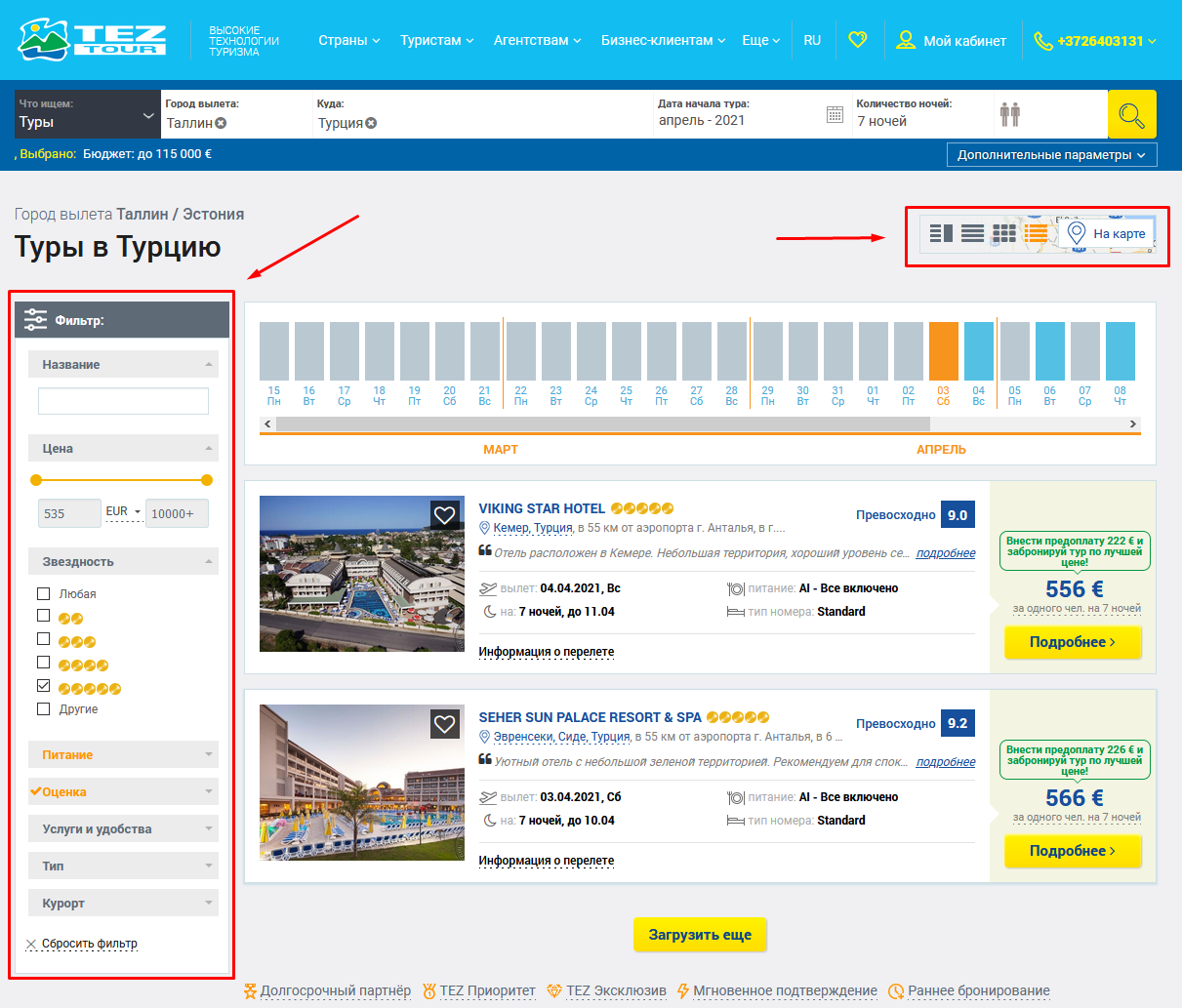Viewport: 1182px width, 1008px height.
Task: Open Дополнительные параметры dropdown
Action: pyautogui.click(x=1051, y=154)
